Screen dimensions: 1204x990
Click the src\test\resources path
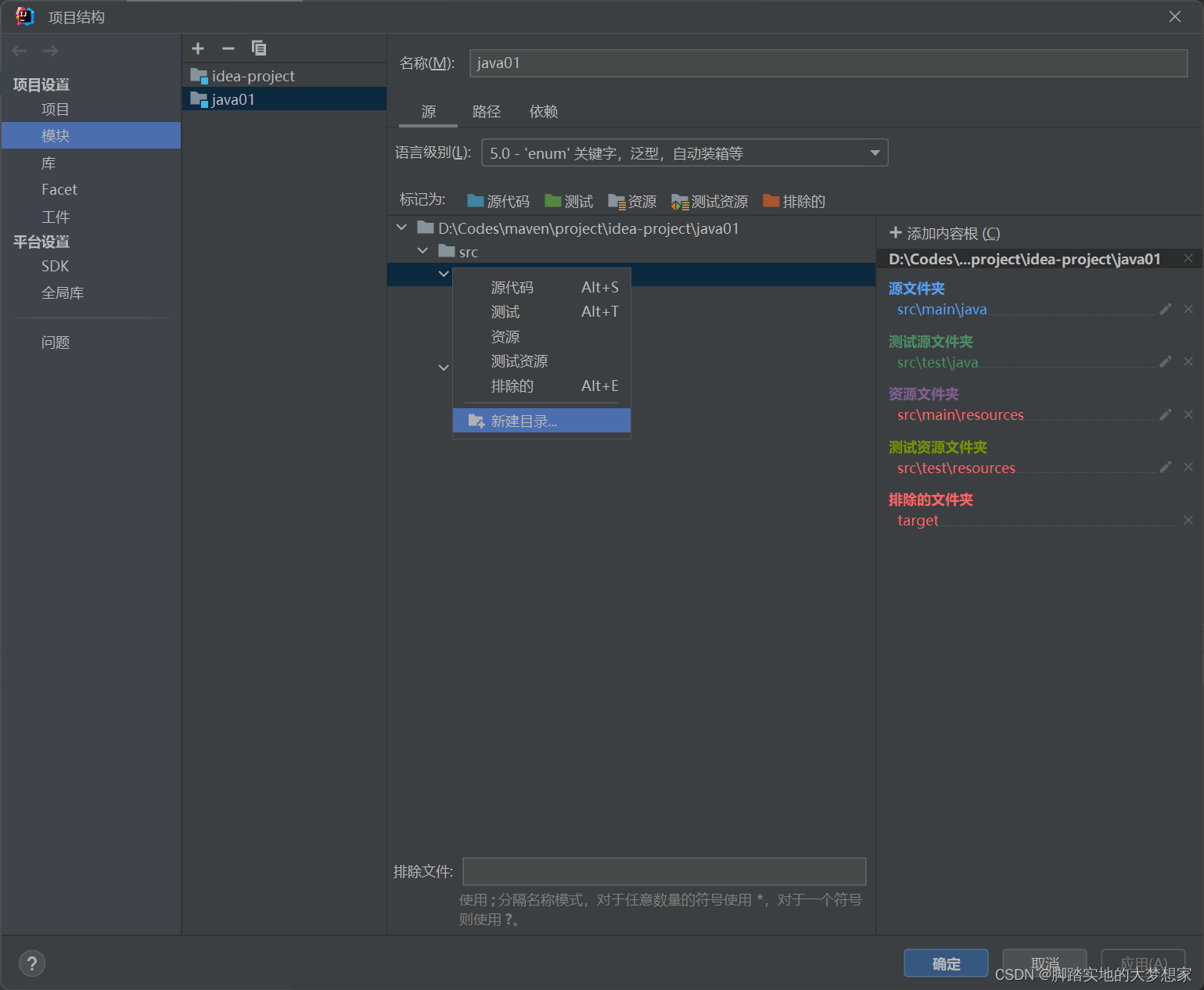pos(956,468)
